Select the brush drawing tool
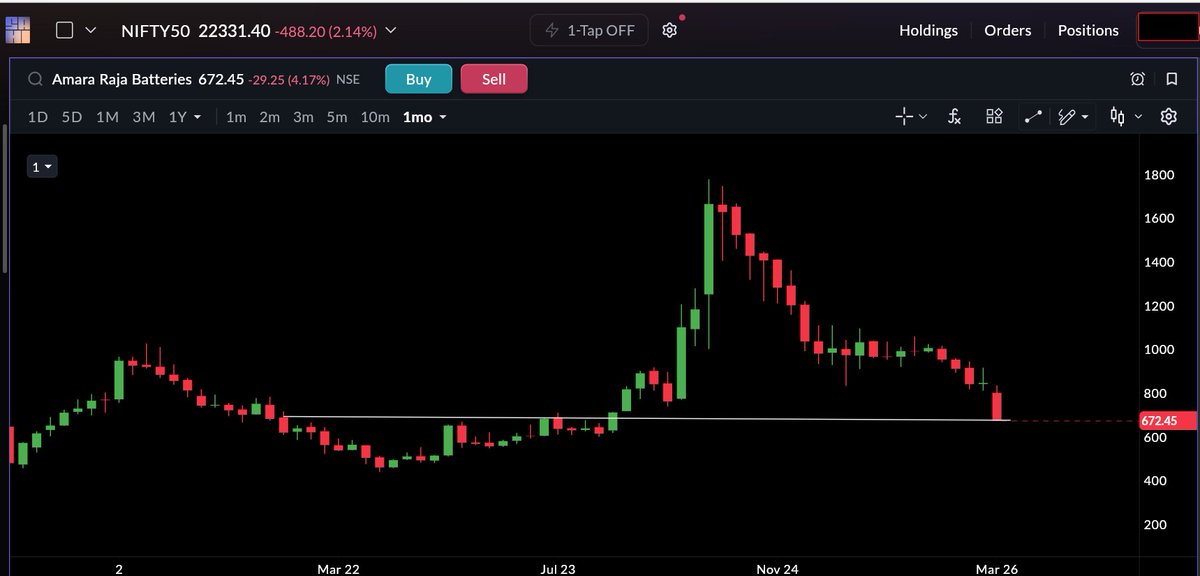 tap(1067, 117)
